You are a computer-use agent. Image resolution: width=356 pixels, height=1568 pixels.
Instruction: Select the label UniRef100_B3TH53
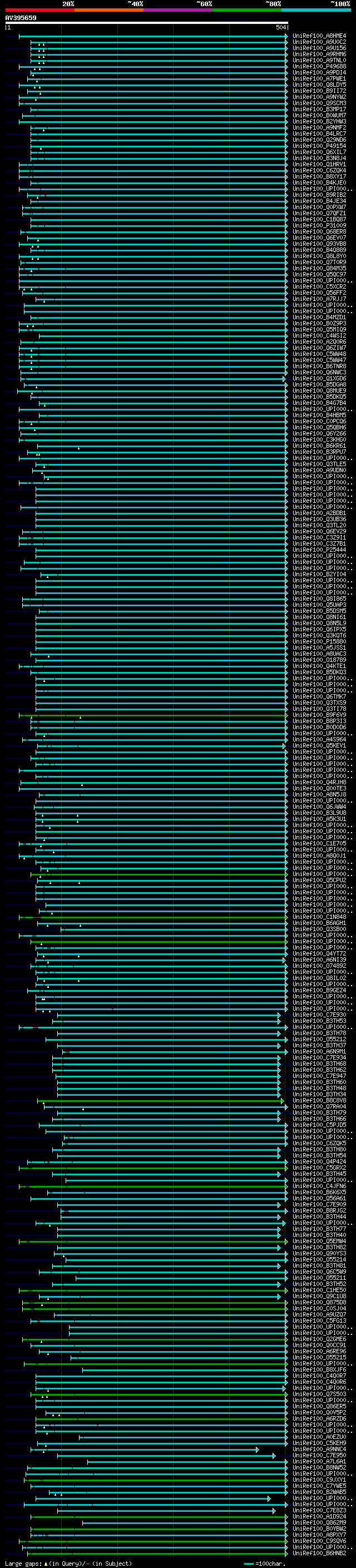point(319,1021)
